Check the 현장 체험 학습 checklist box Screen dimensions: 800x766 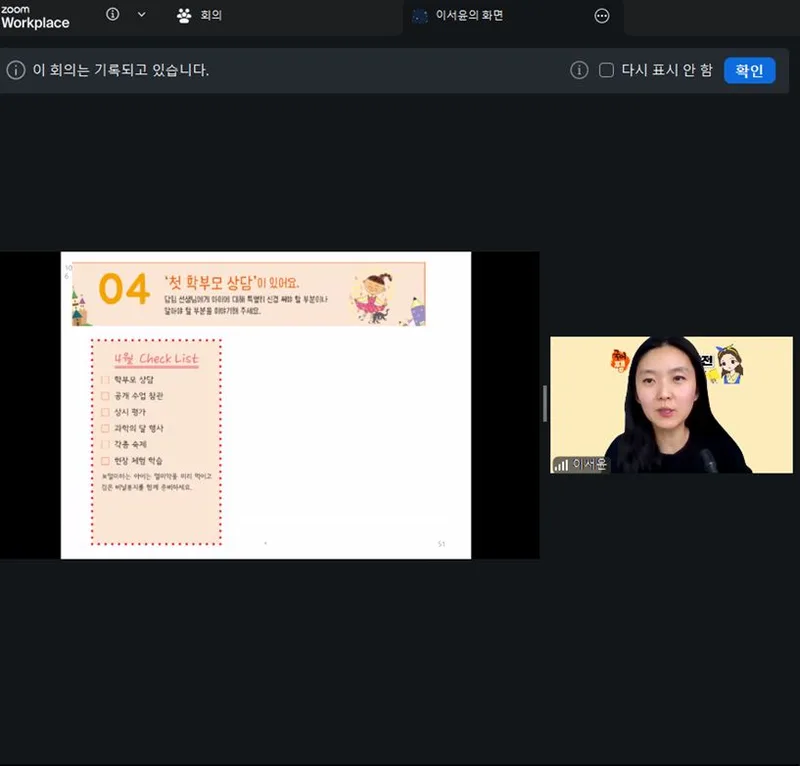pos(105,461)
